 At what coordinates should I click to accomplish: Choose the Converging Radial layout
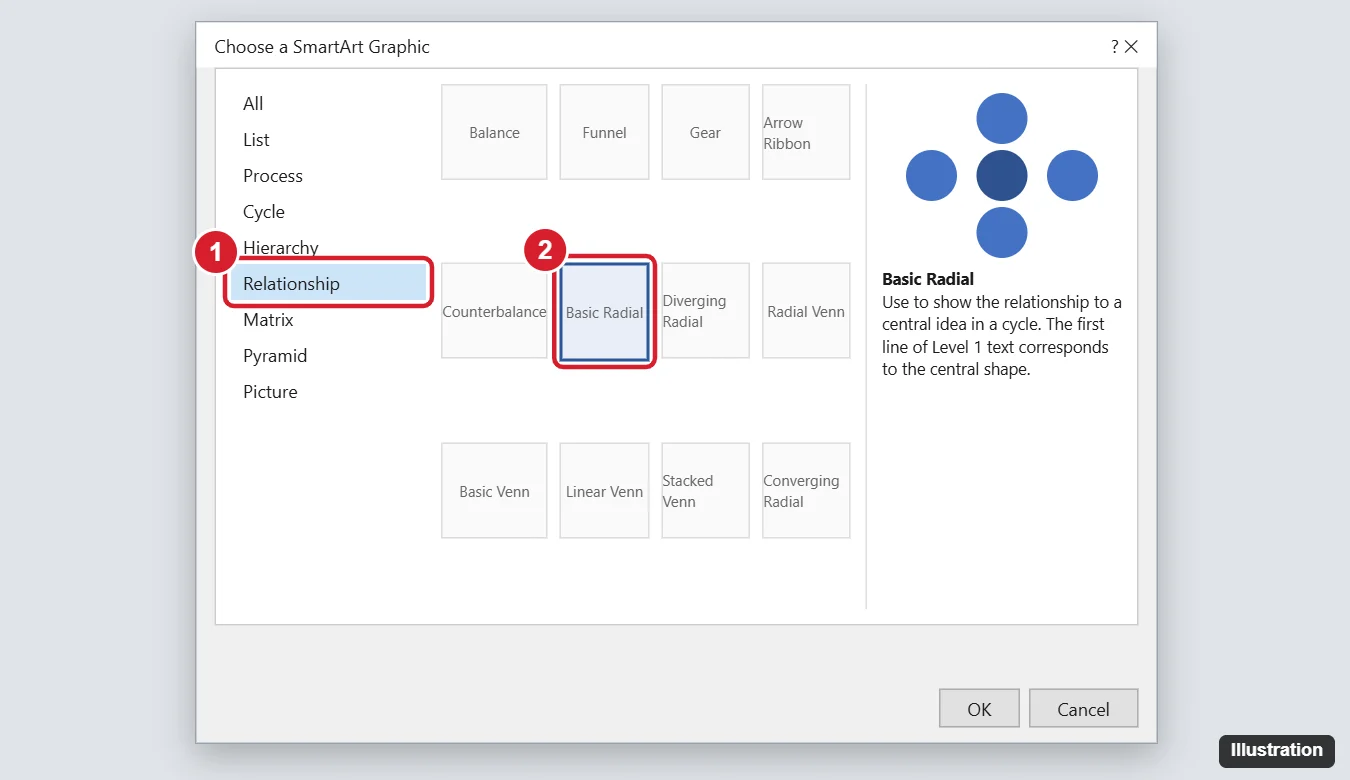(806, 491)
